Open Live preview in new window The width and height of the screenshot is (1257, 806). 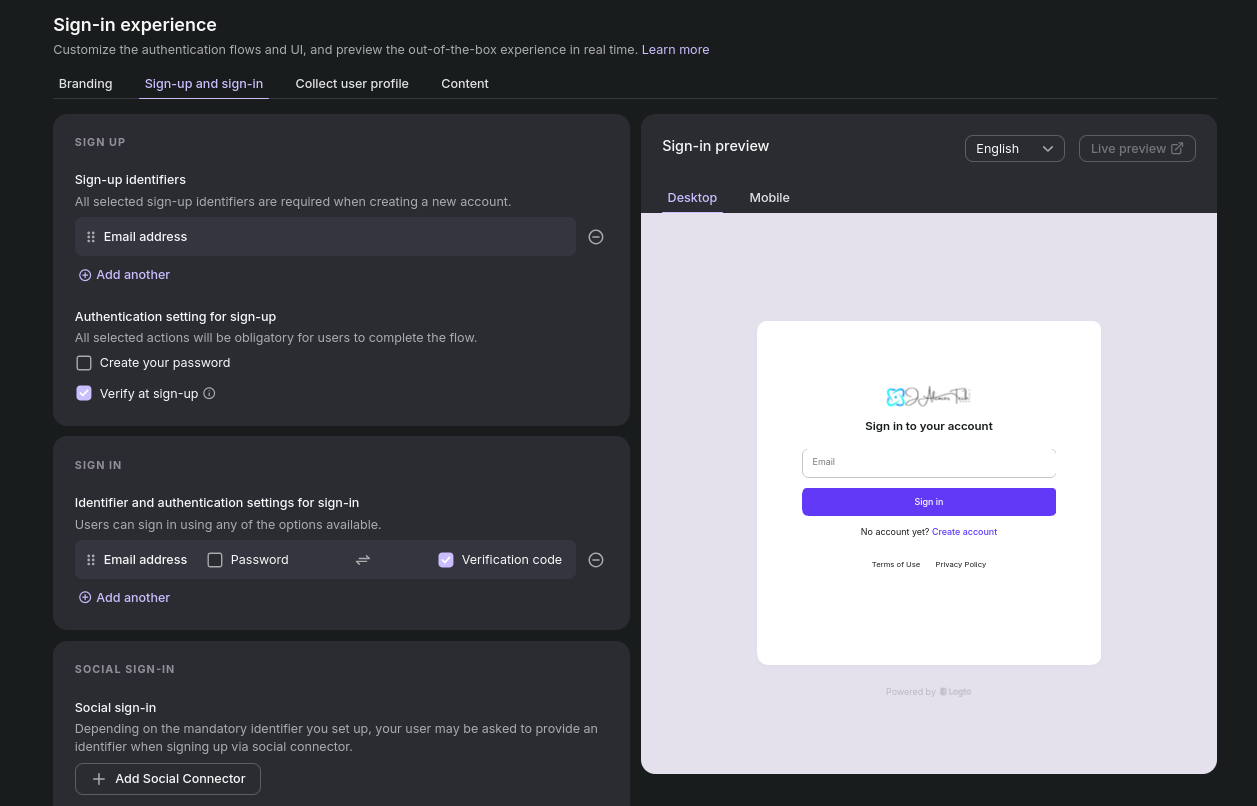(x=1137, y=149)
